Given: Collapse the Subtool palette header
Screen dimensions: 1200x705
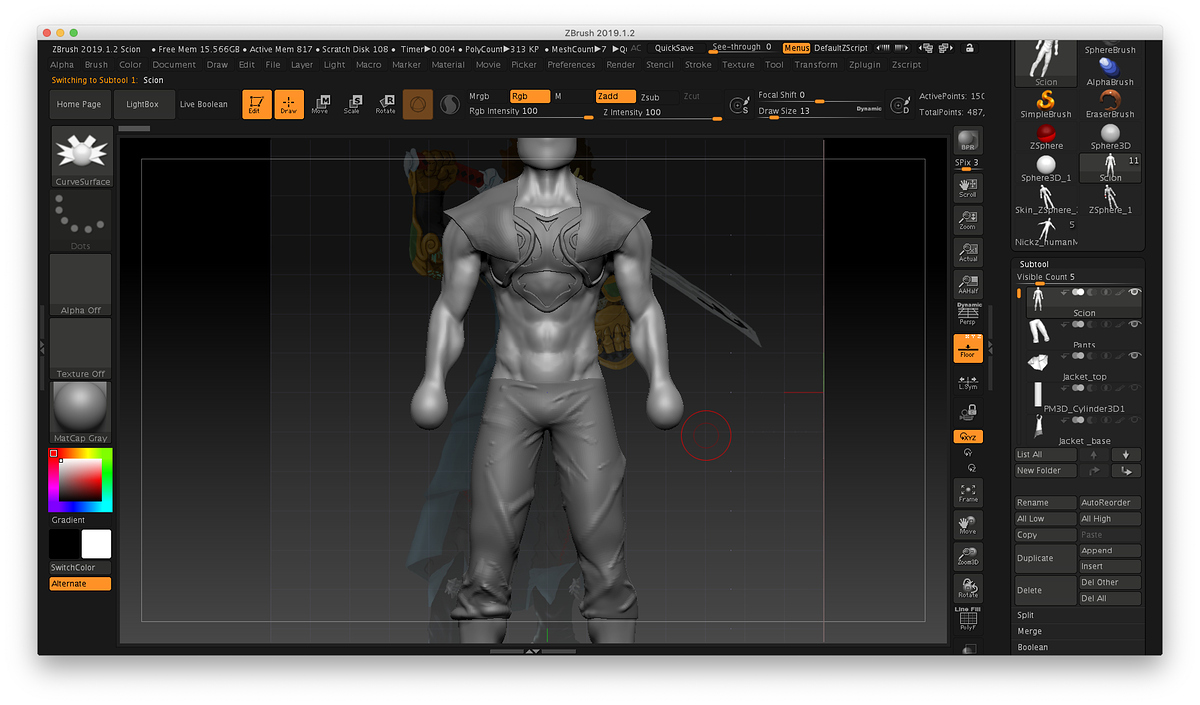Looking at the screenshot, I should 1034,264.
